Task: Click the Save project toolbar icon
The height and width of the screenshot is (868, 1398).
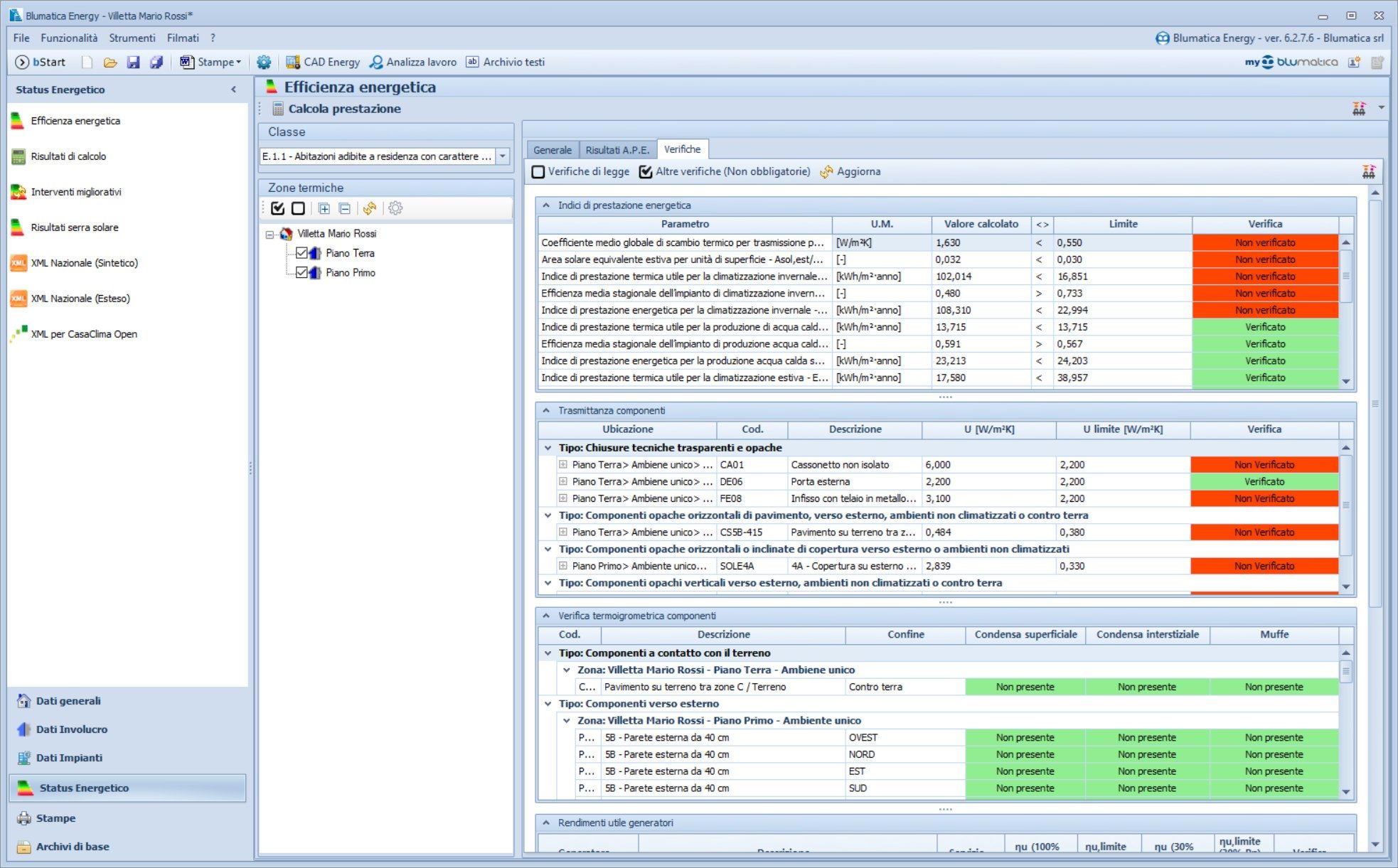Action: [133, 63]
